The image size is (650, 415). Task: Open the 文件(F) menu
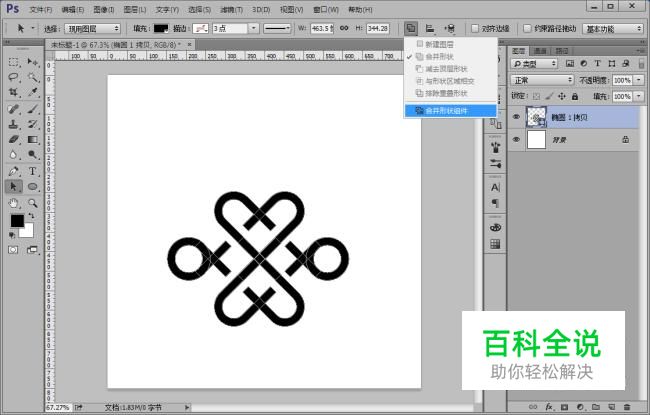(41, 9)
